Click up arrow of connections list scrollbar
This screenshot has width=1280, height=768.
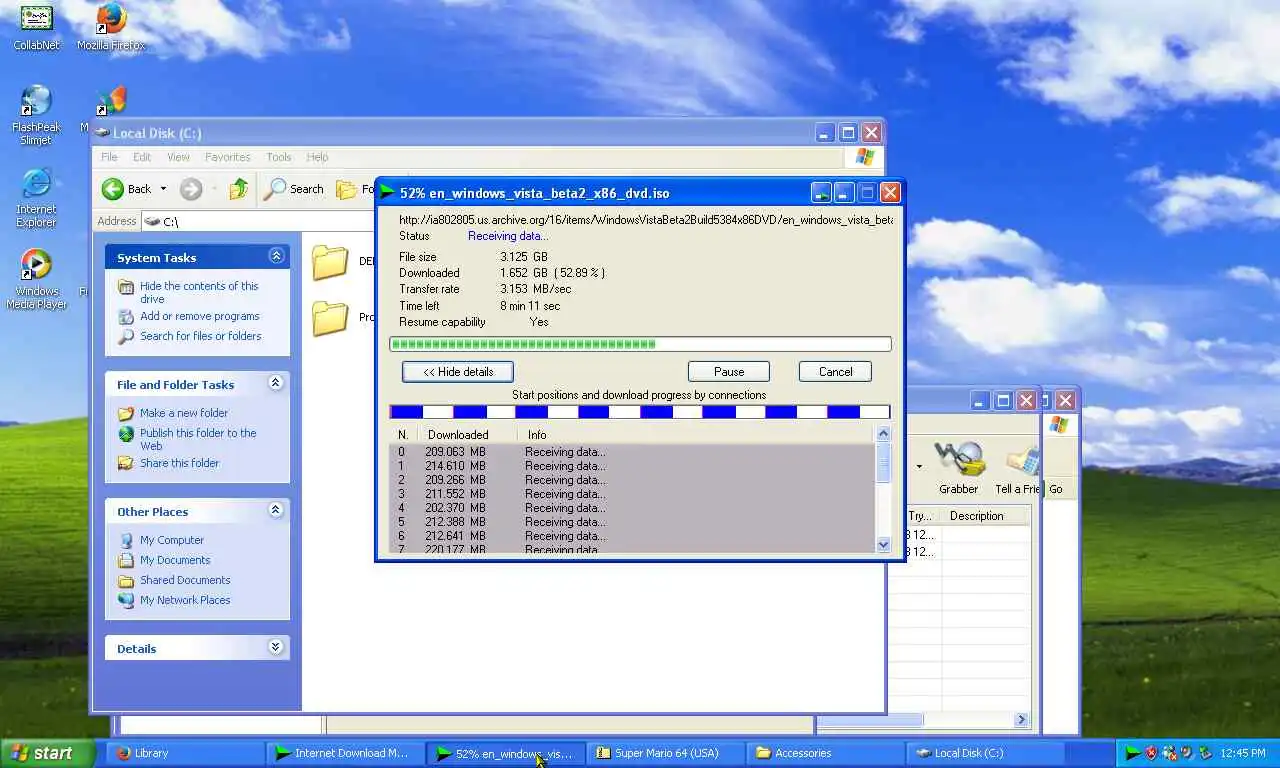pyautogui.click(x=883, y=434)
